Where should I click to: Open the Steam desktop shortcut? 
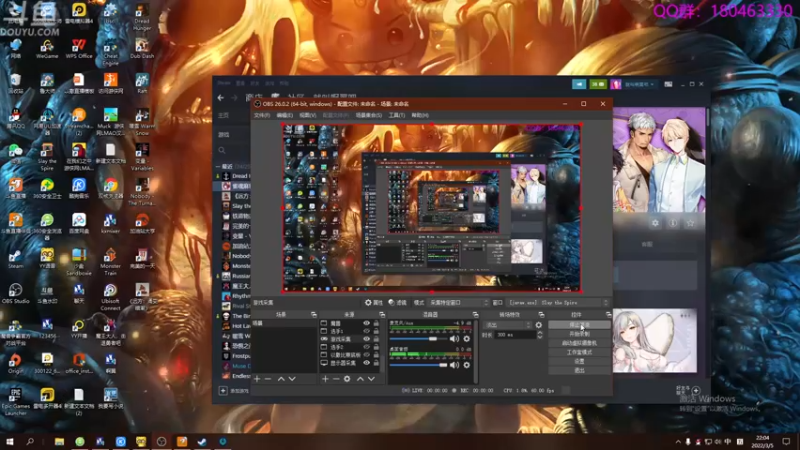click(x=15, y=259)
